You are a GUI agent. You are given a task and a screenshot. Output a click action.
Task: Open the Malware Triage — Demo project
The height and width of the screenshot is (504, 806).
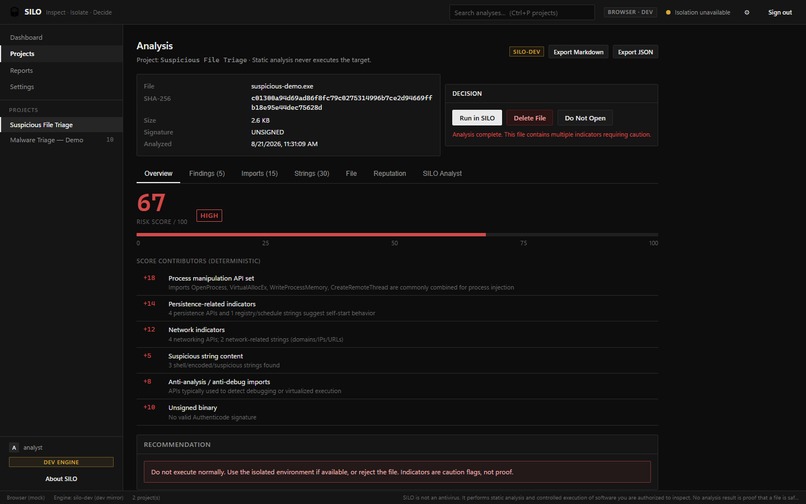[x=61, y=140]
